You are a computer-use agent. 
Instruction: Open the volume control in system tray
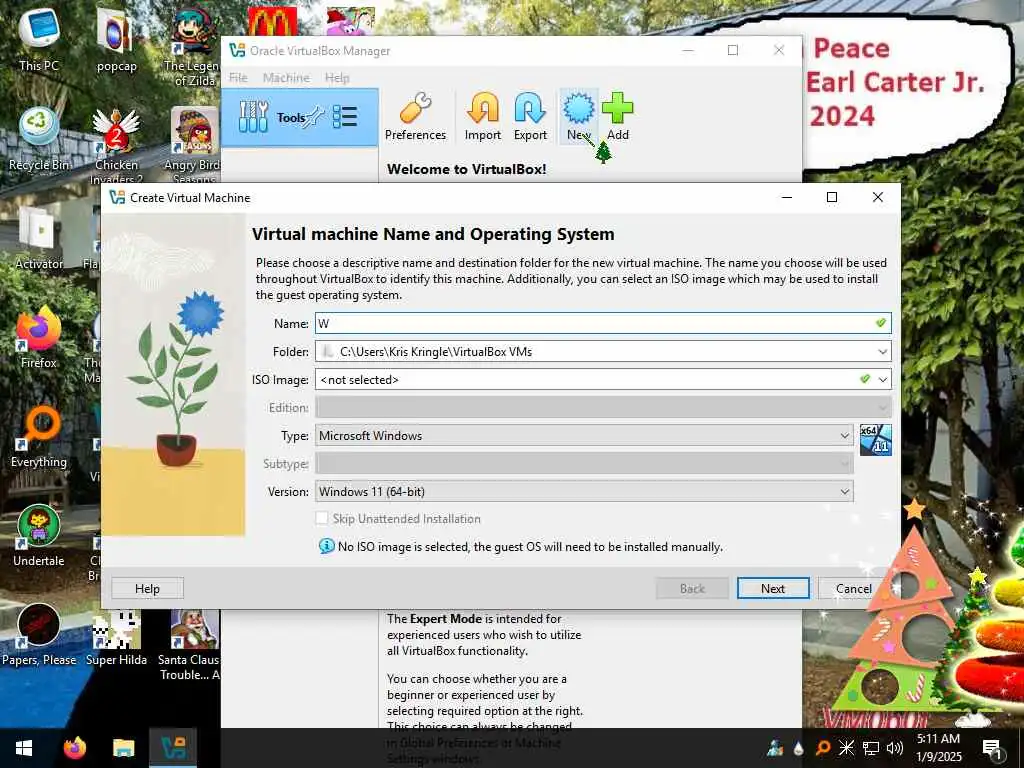(895, 748)
